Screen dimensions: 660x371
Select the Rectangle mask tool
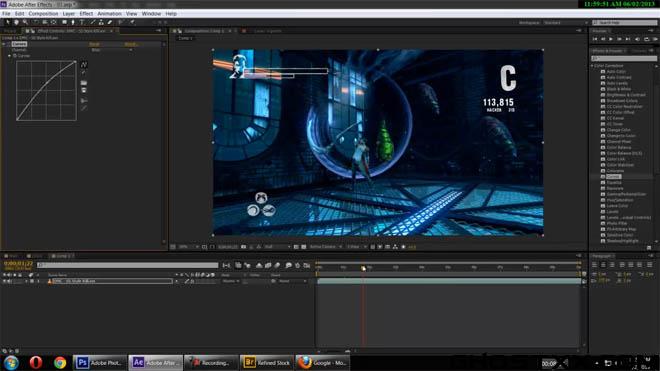pos(64,22)
